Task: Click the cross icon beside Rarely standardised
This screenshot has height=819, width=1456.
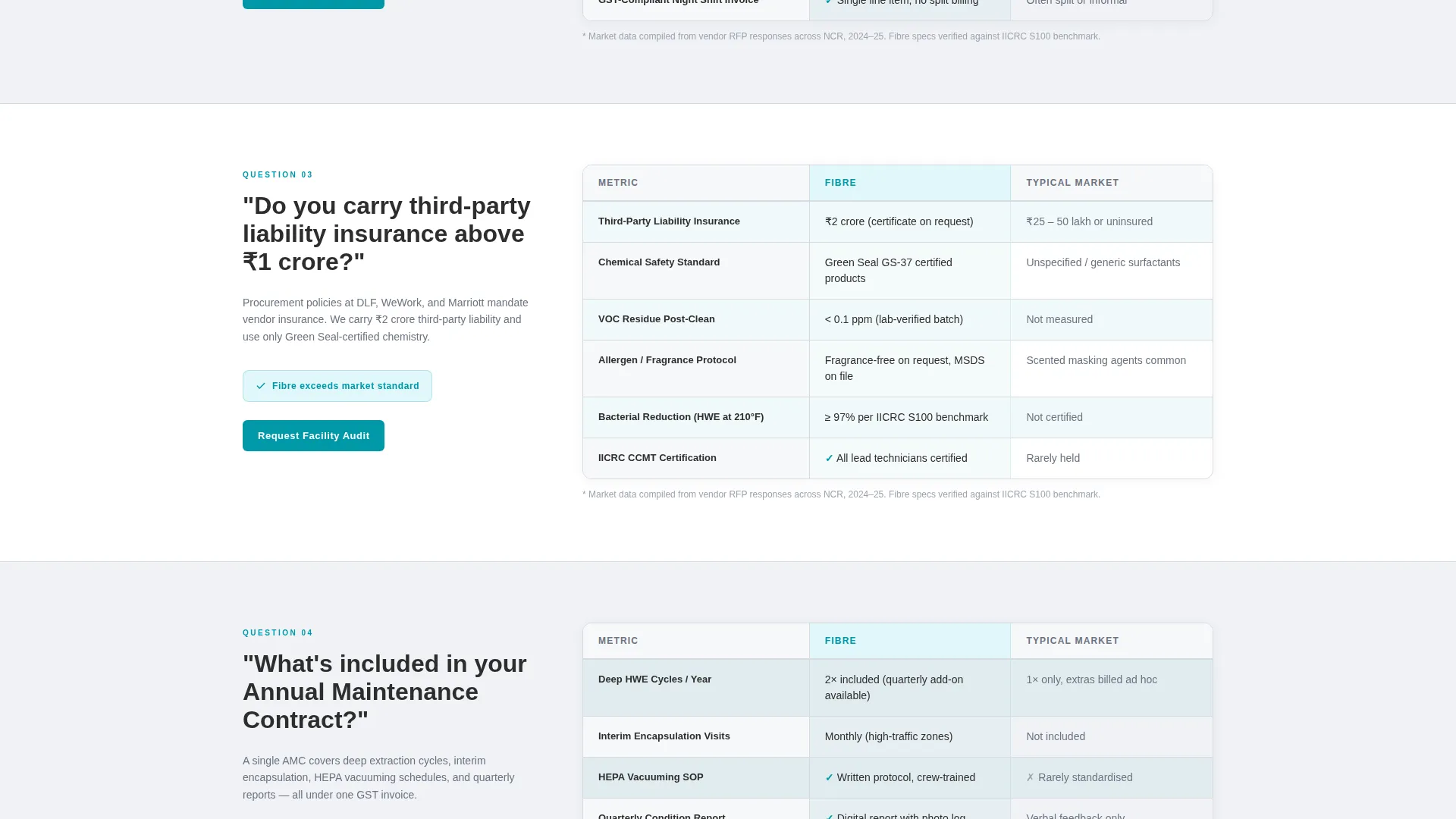Action: click(1030, 777)
